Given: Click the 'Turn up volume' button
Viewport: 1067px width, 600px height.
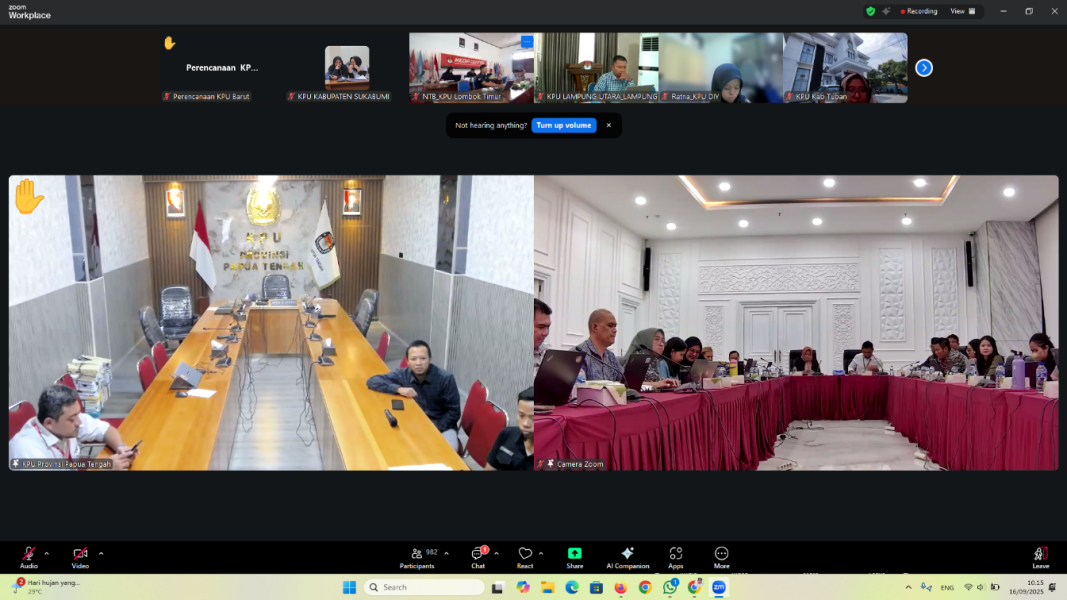Looking at the screenshot, I should [564, 125].
